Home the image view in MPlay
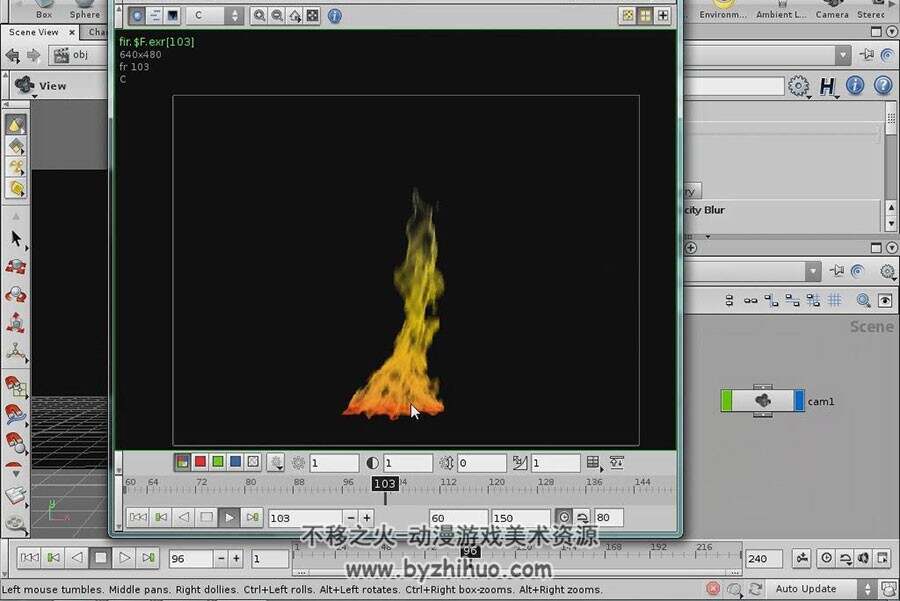 click(x=294, y=15)
